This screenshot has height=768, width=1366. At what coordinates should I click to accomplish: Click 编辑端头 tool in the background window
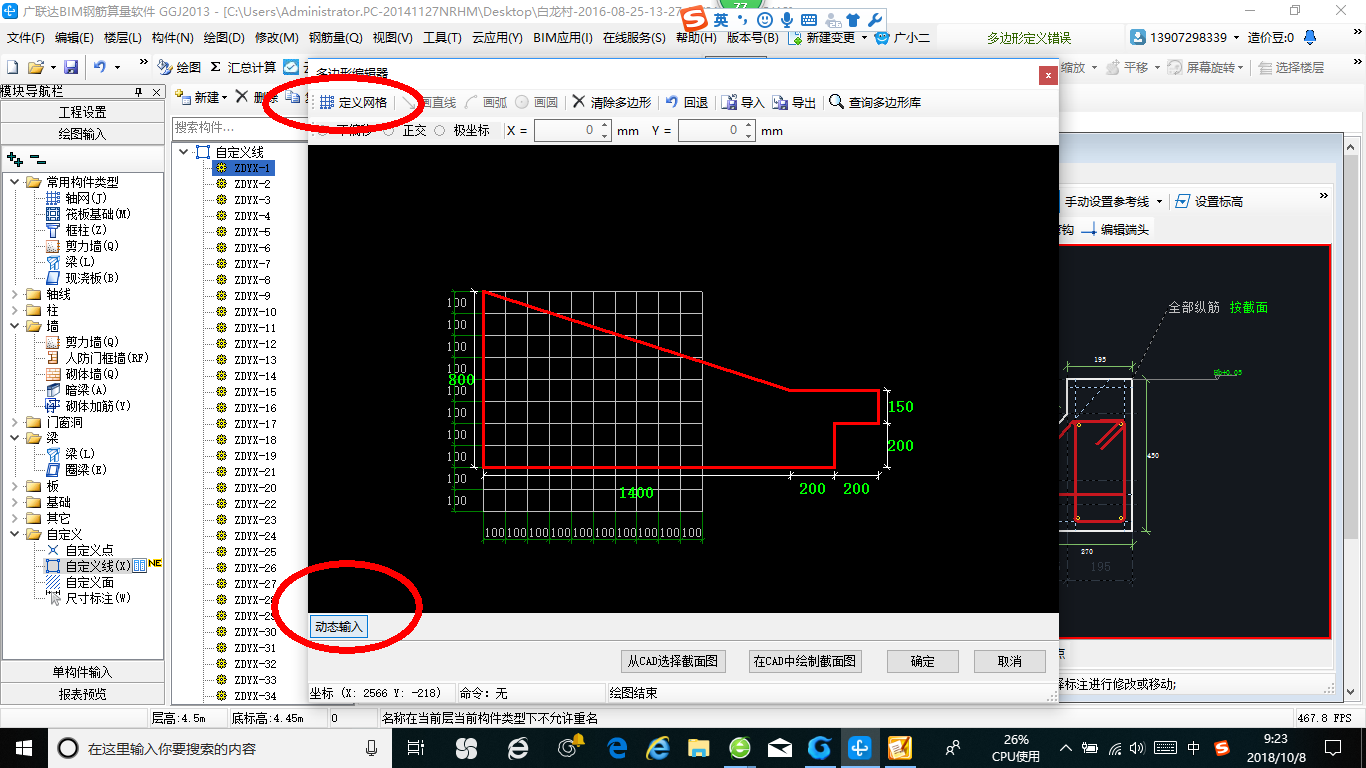pyautogui.click(x=1115, y=229)
